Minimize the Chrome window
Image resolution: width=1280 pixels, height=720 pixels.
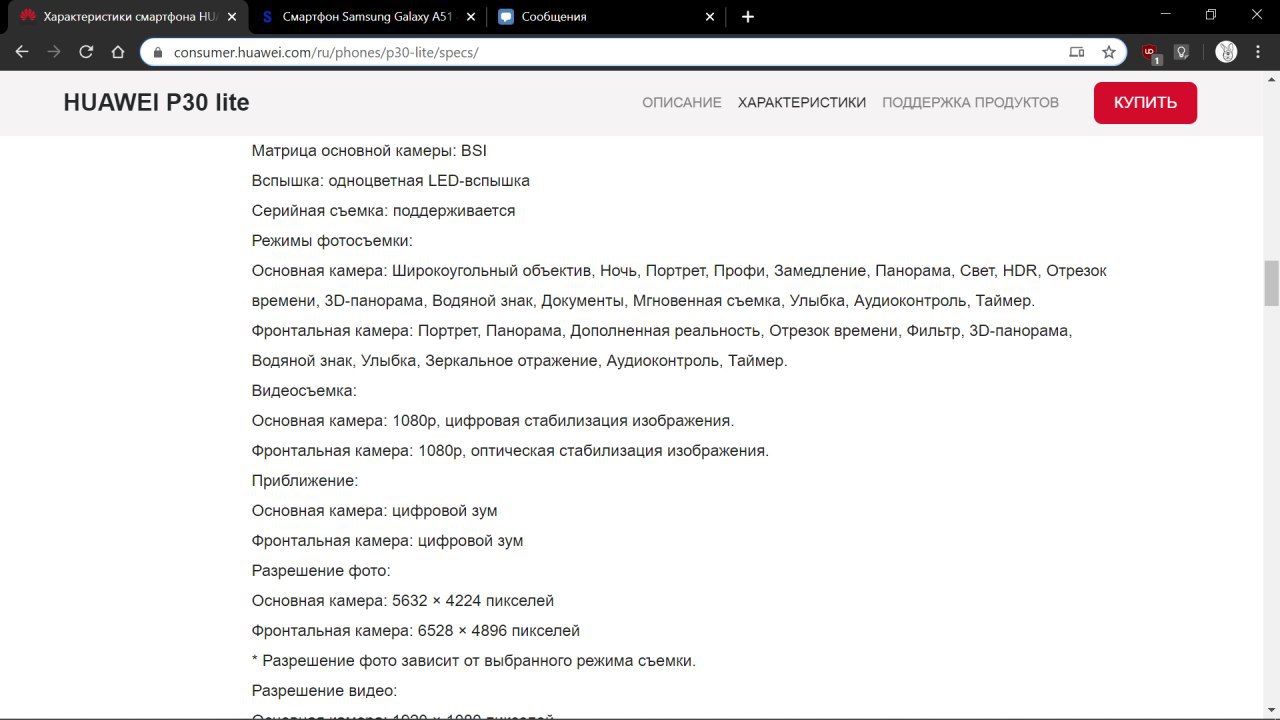click(1166, 15)
